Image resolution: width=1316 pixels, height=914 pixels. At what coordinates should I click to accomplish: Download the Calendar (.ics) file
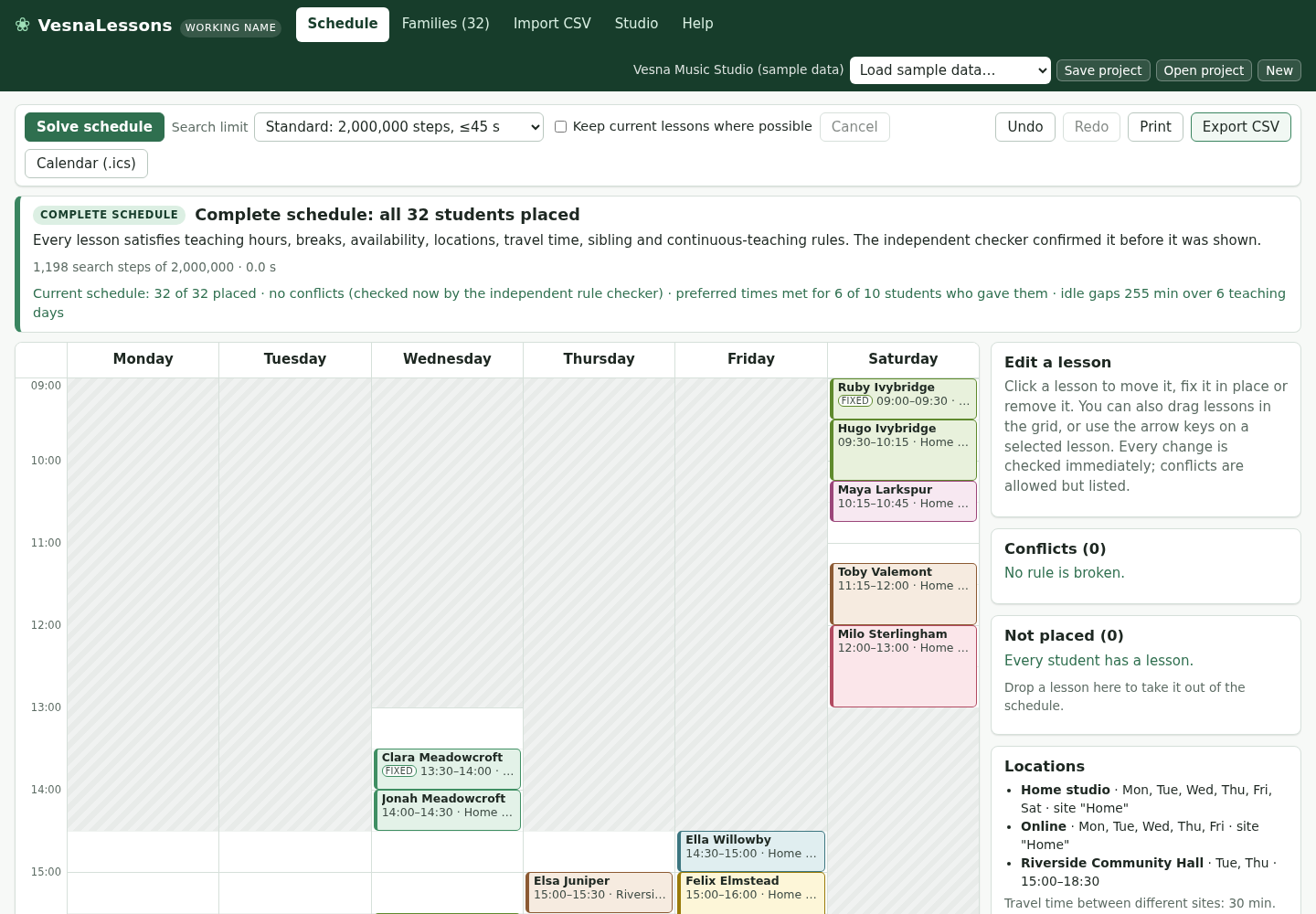tap(86, 164)
